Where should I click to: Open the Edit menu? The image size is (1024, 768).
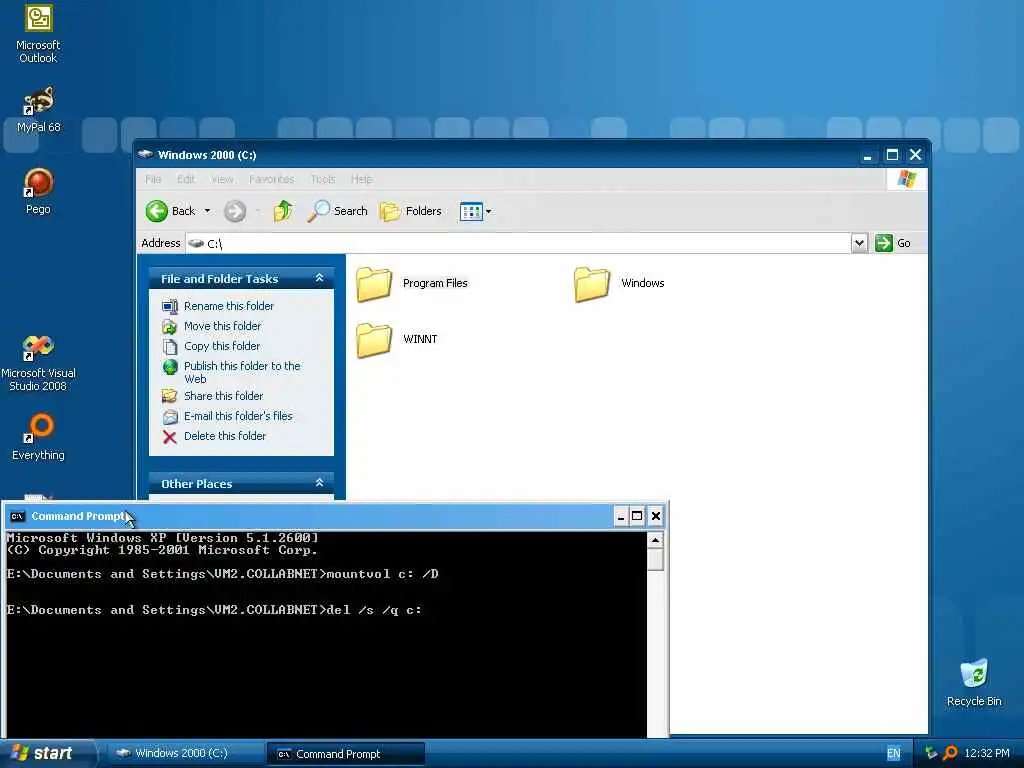(x=185, y=179)
